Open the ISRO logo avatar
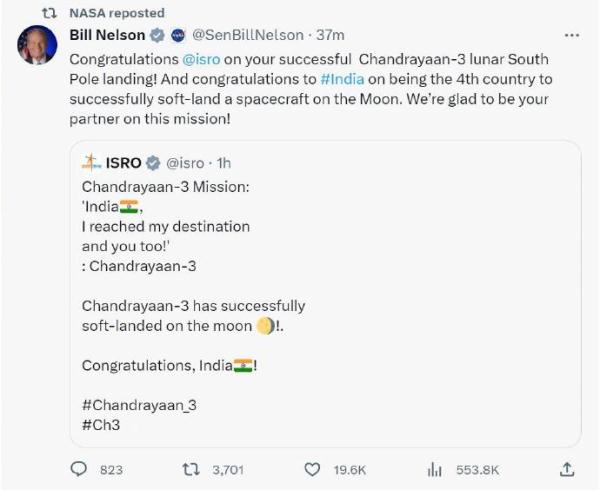This screenshot has height=490, width=600. pos(91,162)
